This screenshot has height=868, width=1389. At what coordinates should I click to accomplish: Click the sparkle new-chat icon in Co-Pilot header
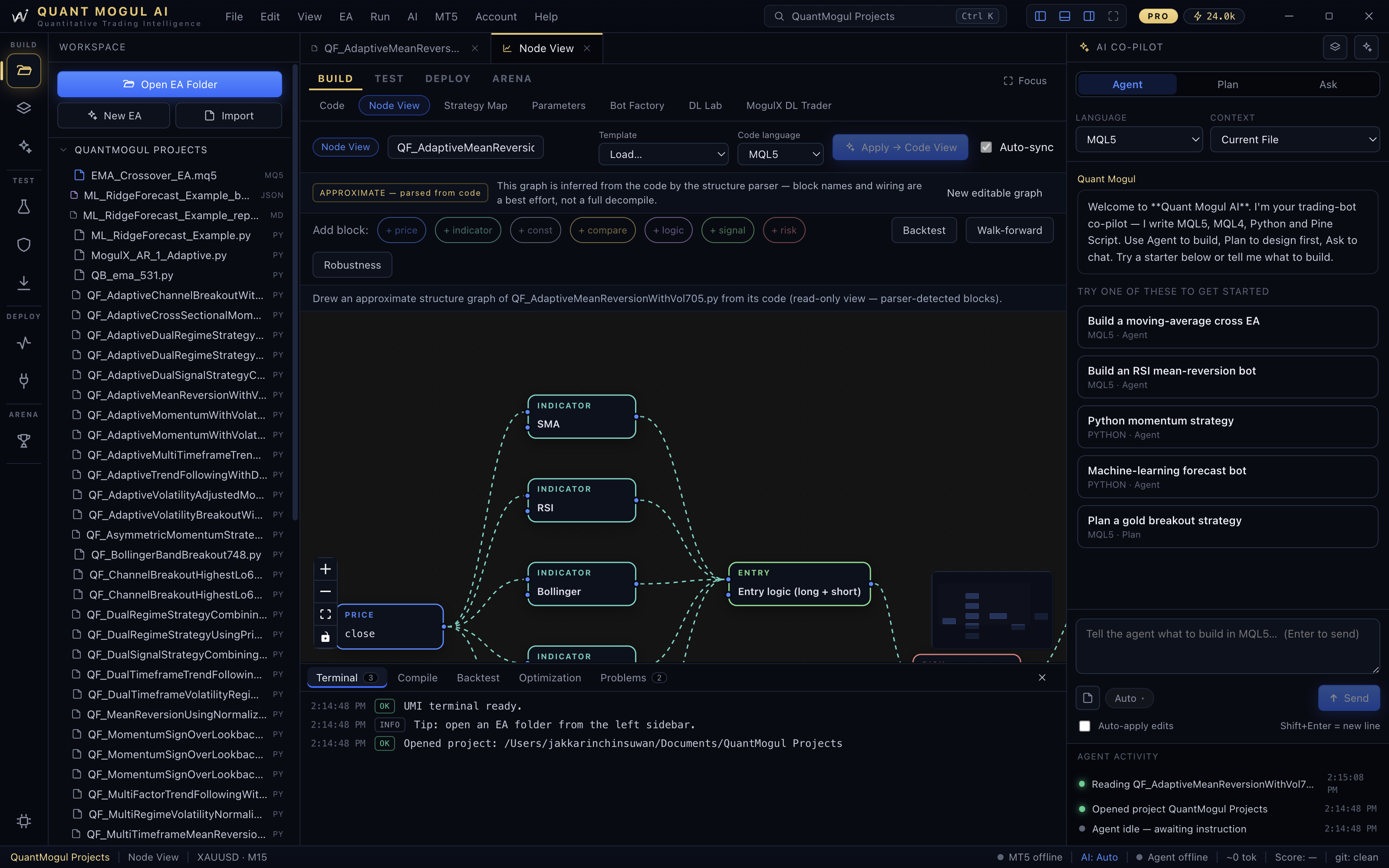click(1366, 47)
